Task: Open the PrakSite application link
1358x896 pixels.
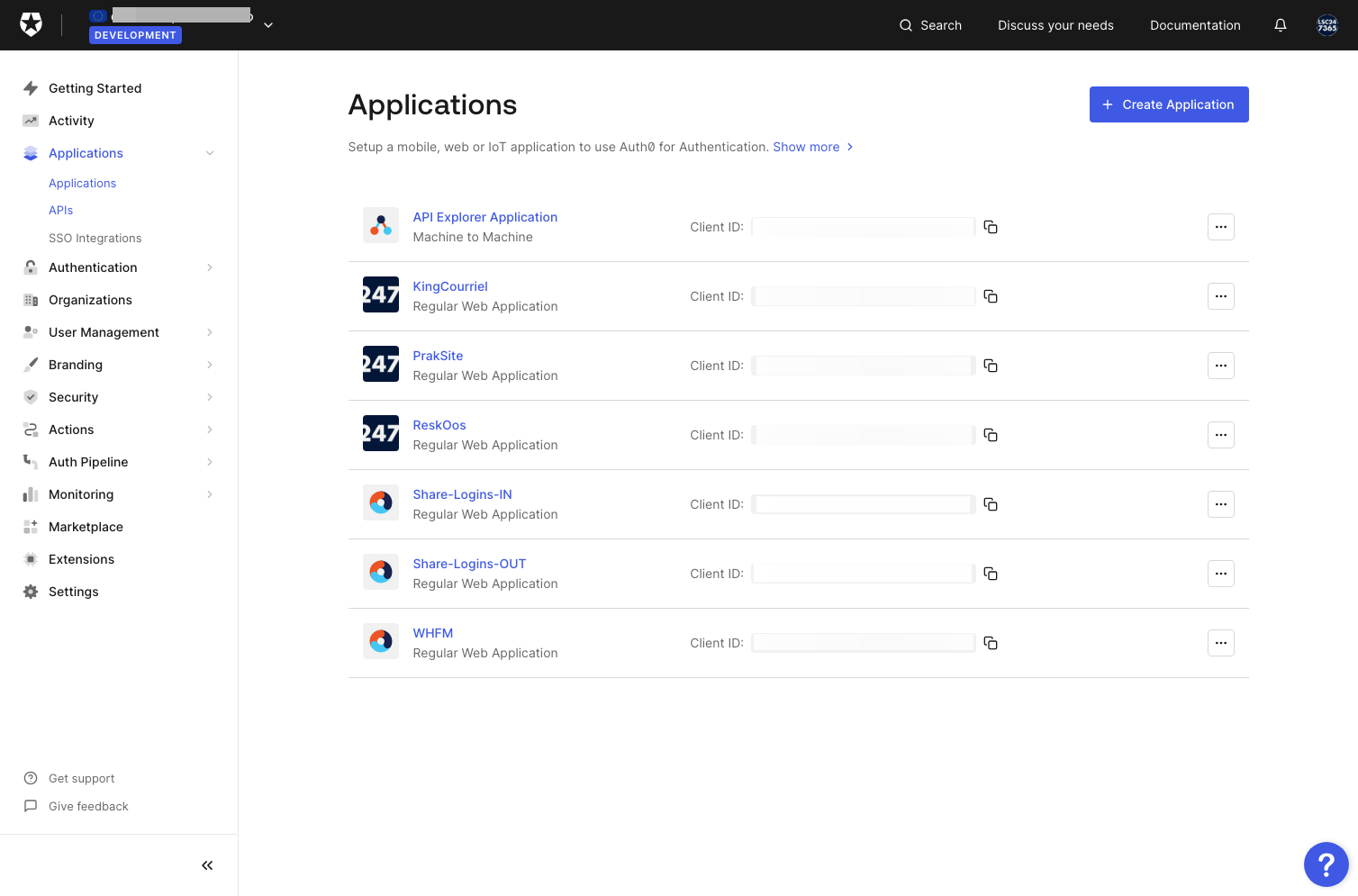Action: 438,356
